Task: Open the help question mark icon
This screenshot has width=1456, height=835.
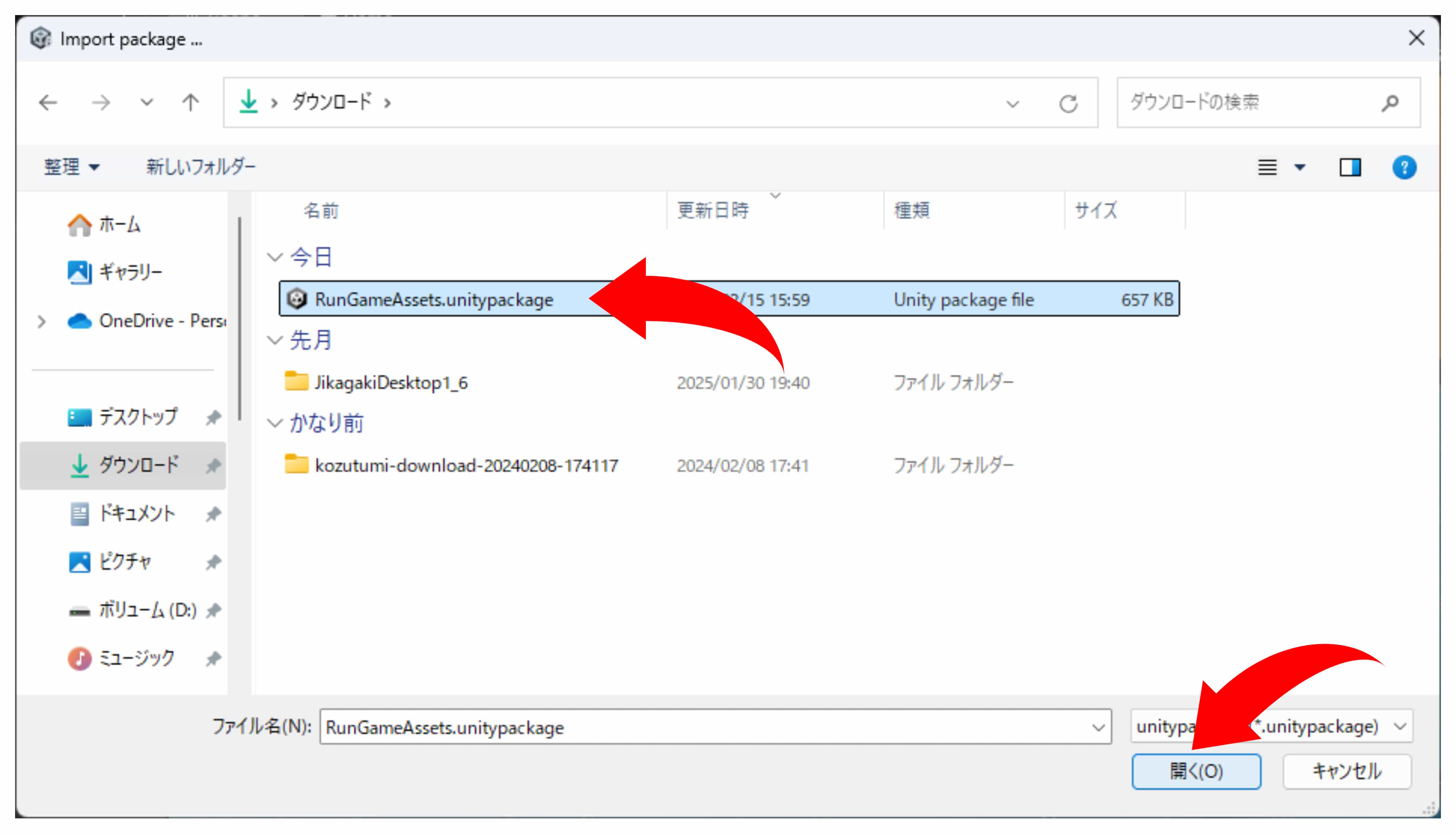Action: tap(1404, 167)
